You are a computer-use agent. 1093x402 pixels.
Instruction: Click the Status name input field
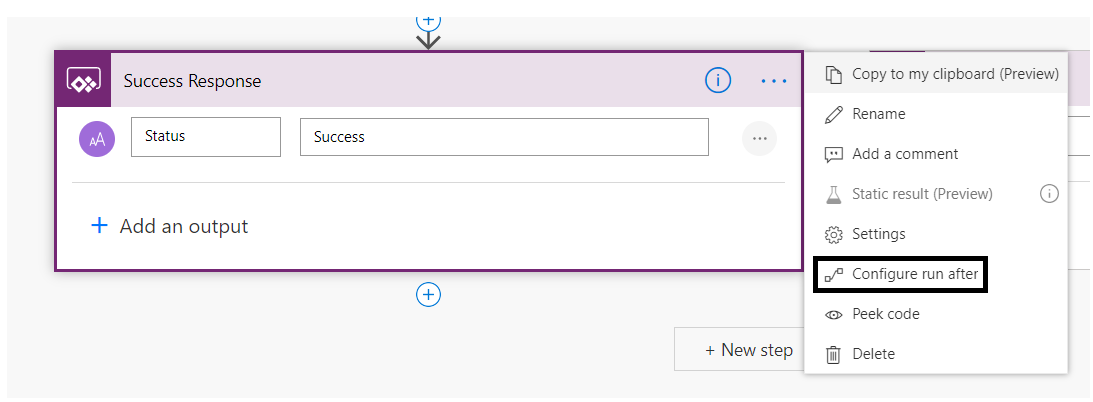click(206, 137)
